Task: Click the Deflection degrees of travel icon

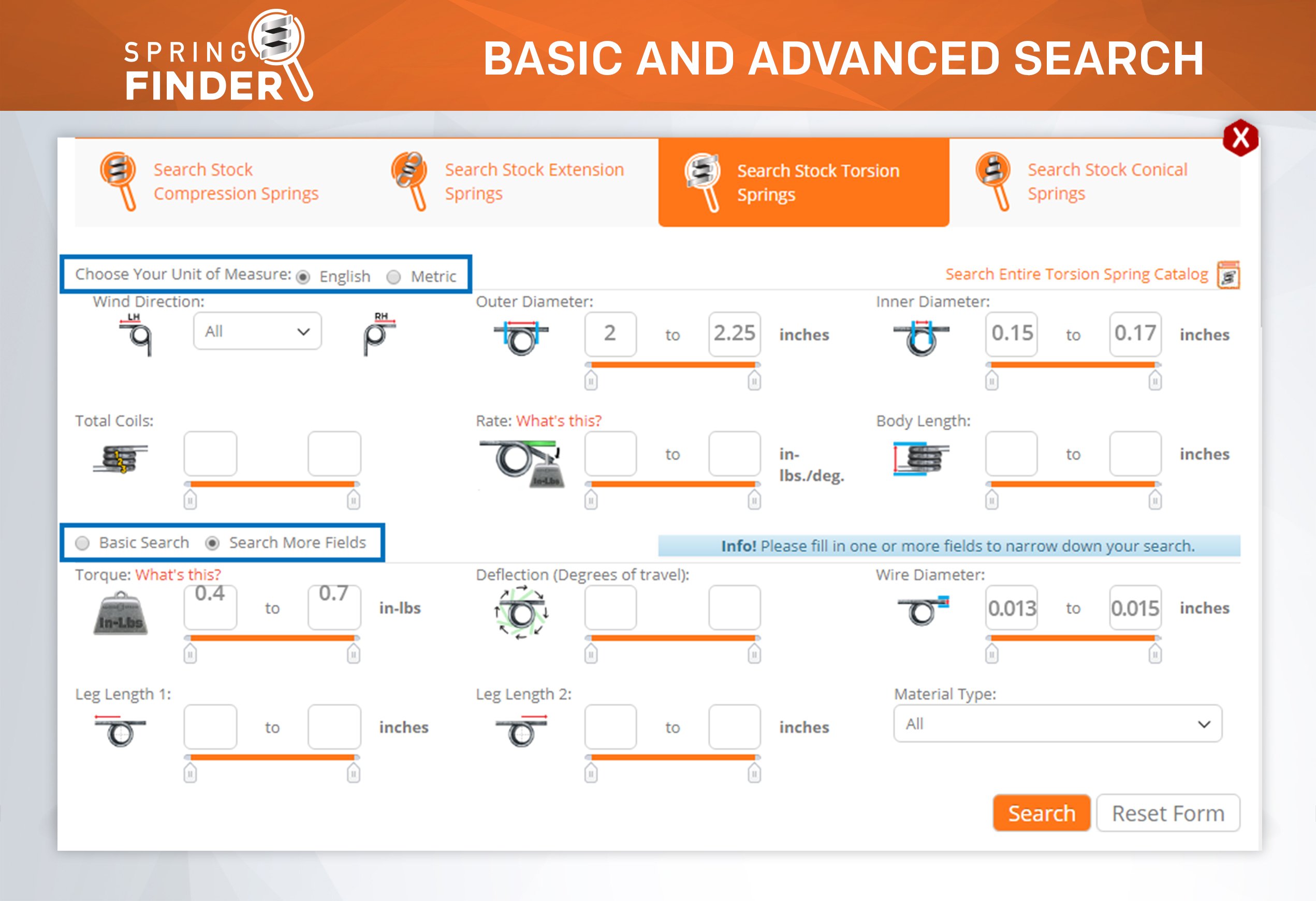Action: click(521, 613)
